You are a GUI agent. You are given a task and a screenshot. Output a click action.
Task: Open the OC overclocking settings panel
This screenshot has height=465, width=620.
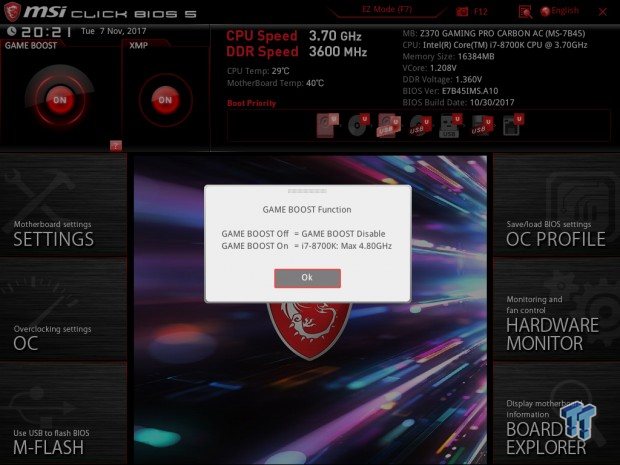[63, 310]
